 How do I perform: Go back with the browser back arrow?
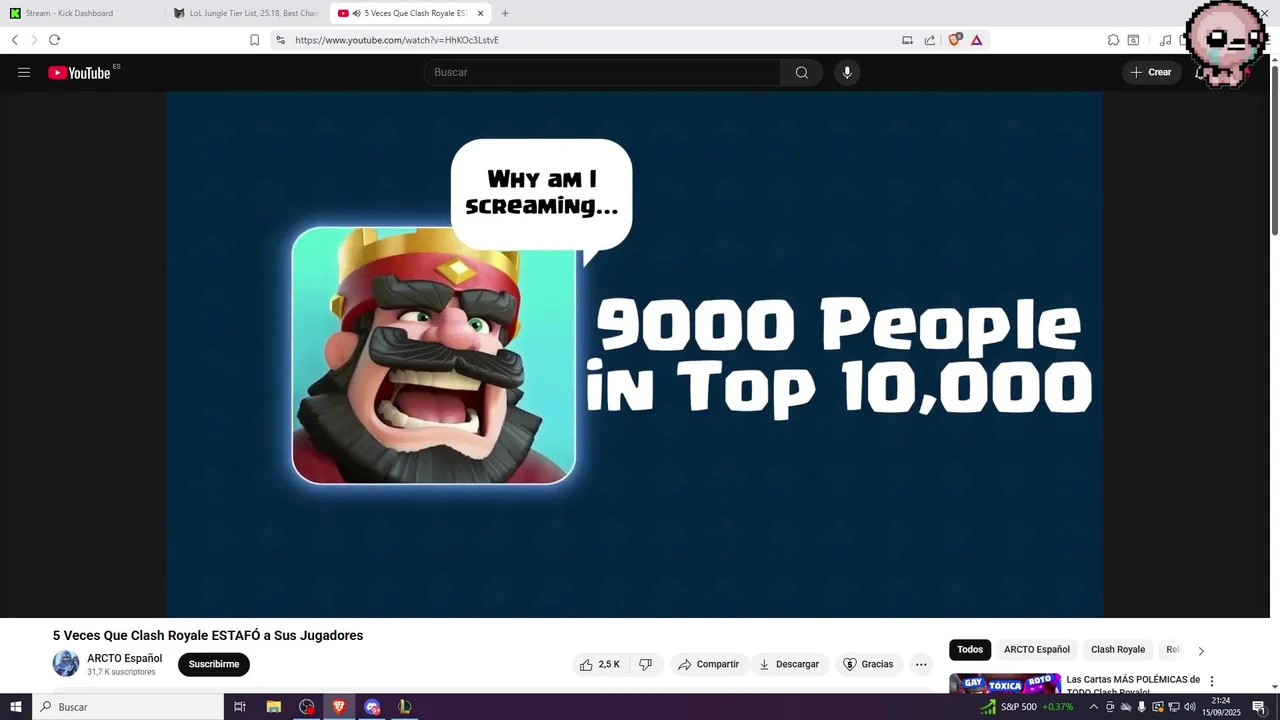pos(15,40)
